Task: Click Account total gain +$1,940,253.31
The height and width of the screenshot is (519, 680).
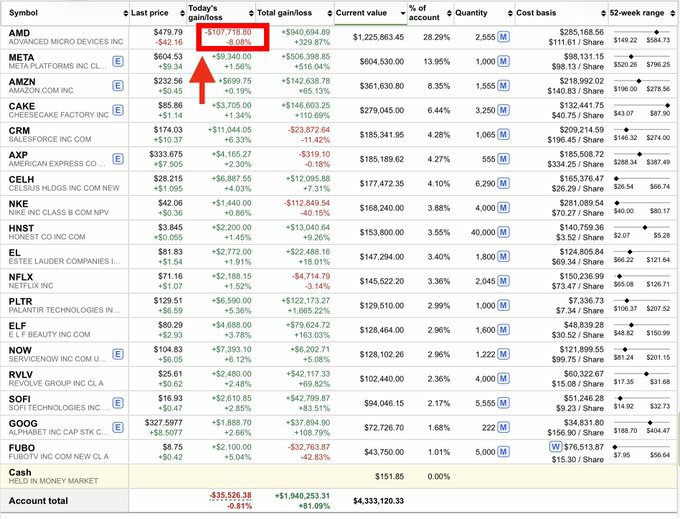Action: click(302, 496)
